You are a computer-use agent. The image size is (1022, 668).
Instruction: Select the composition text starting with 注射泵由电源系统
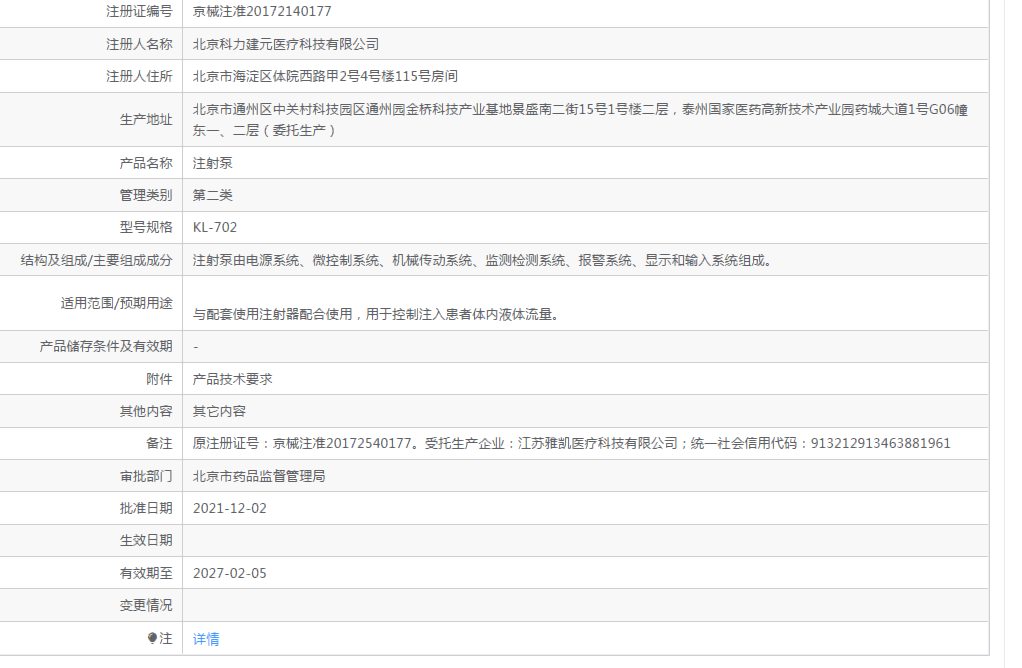tap(482, 261)
